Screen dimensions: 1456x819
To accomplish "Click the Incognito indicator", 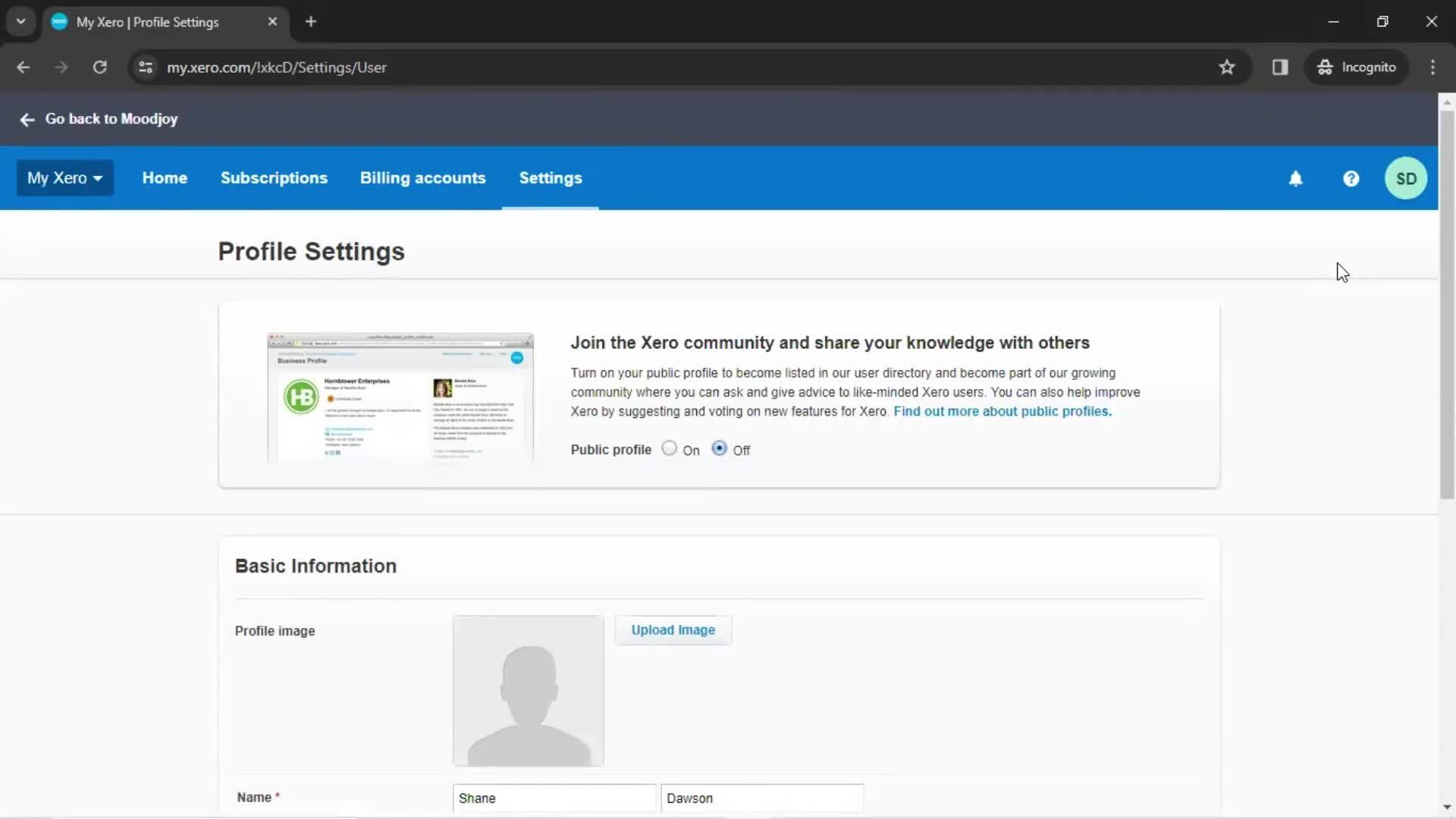I will pyautogui.click(x=1356, y=67).
